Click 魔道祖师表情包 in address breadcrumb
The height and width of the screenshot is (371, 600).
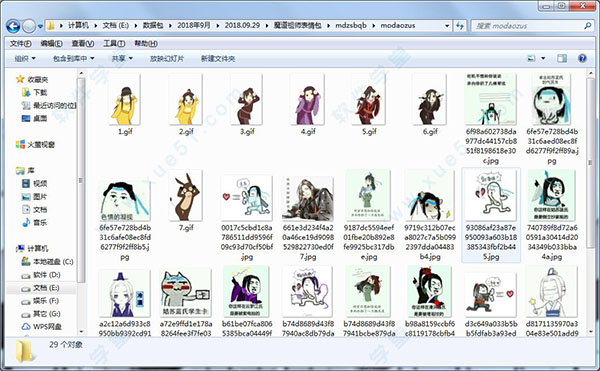pyautogui.click(x=298, y=26)
